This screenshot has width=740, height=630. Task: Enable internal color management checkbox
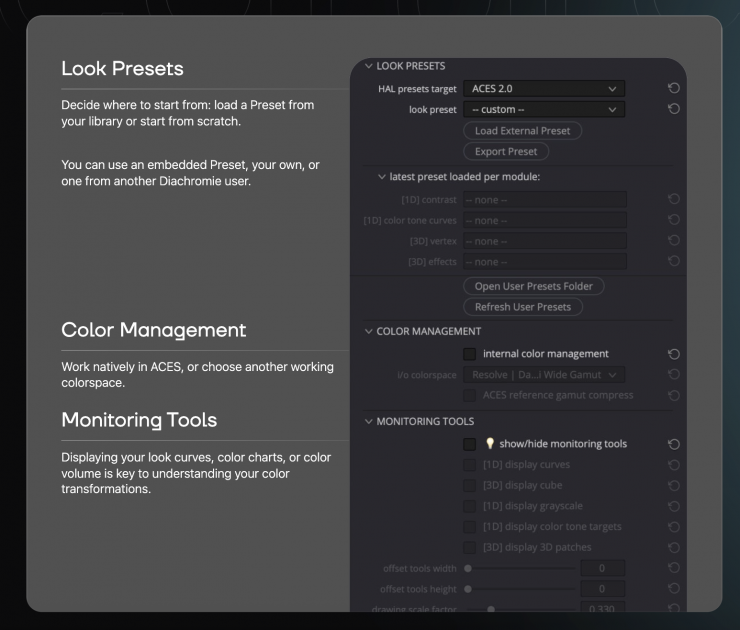pyautogui.click(x=469, y=354)
